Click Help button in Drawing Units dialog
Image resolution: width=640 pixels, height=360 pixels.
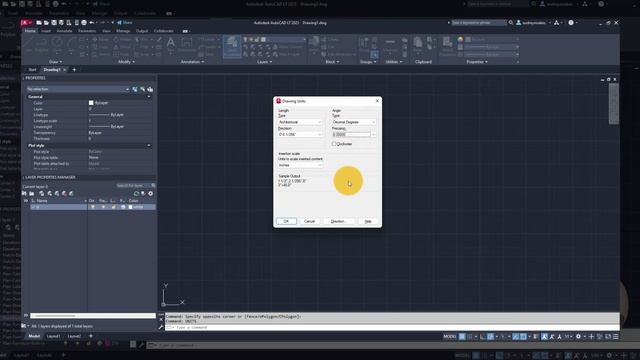click(367, 221)
